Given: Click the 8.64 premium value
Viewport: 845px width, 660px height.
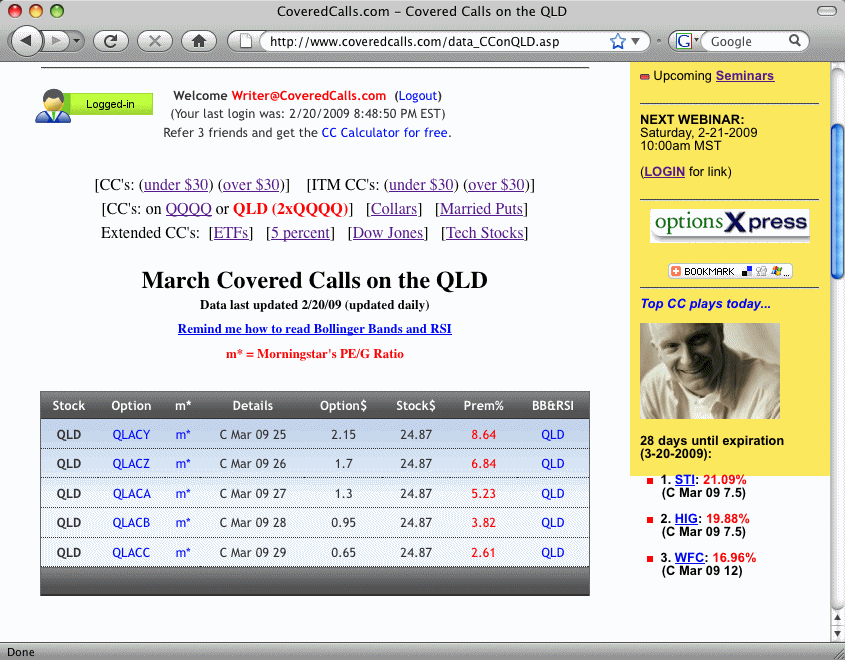Looking at the screenshot, I should pos(483,435).
